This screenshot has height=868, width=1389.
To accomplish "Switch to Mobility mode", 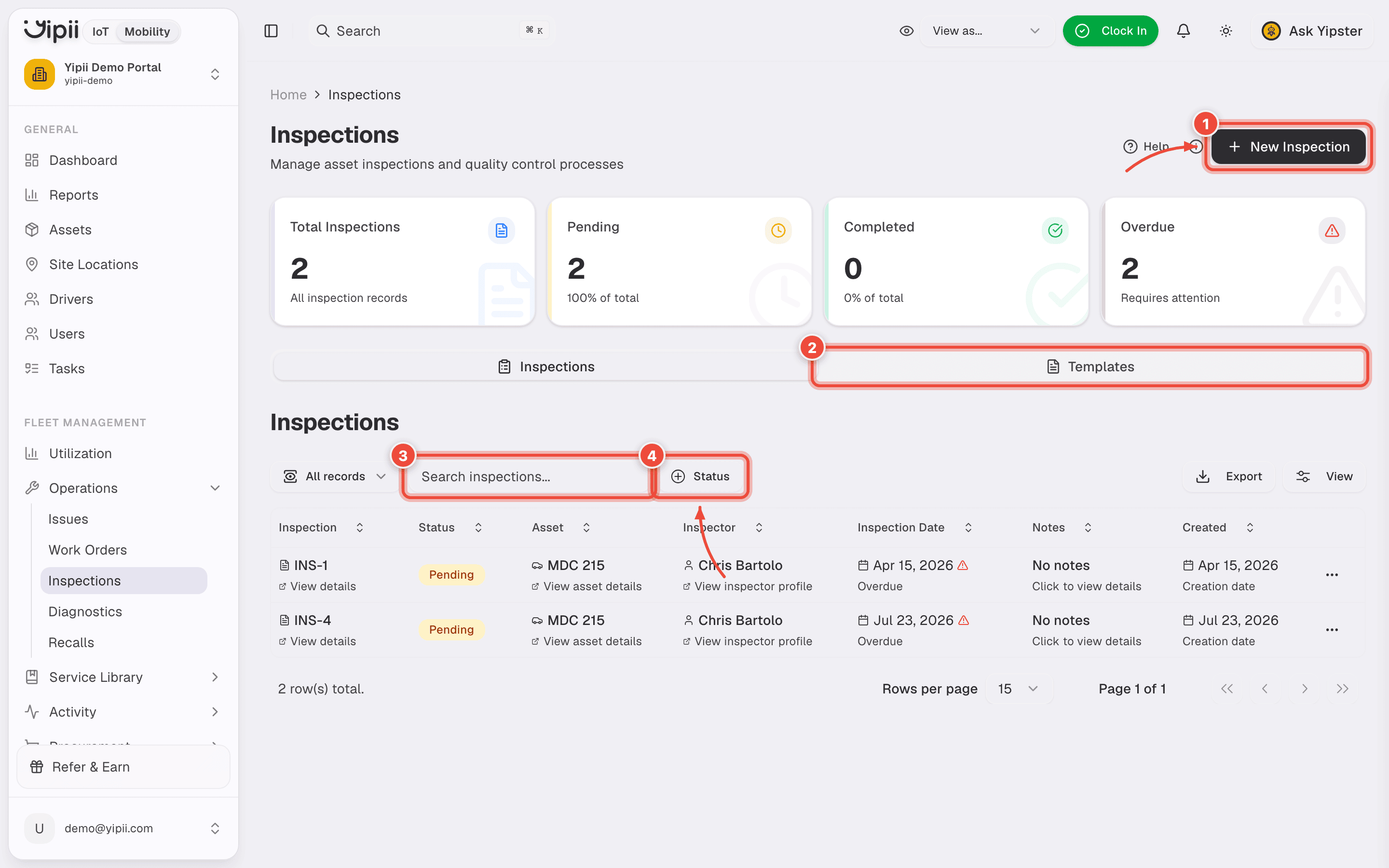I will coord(147,31).
